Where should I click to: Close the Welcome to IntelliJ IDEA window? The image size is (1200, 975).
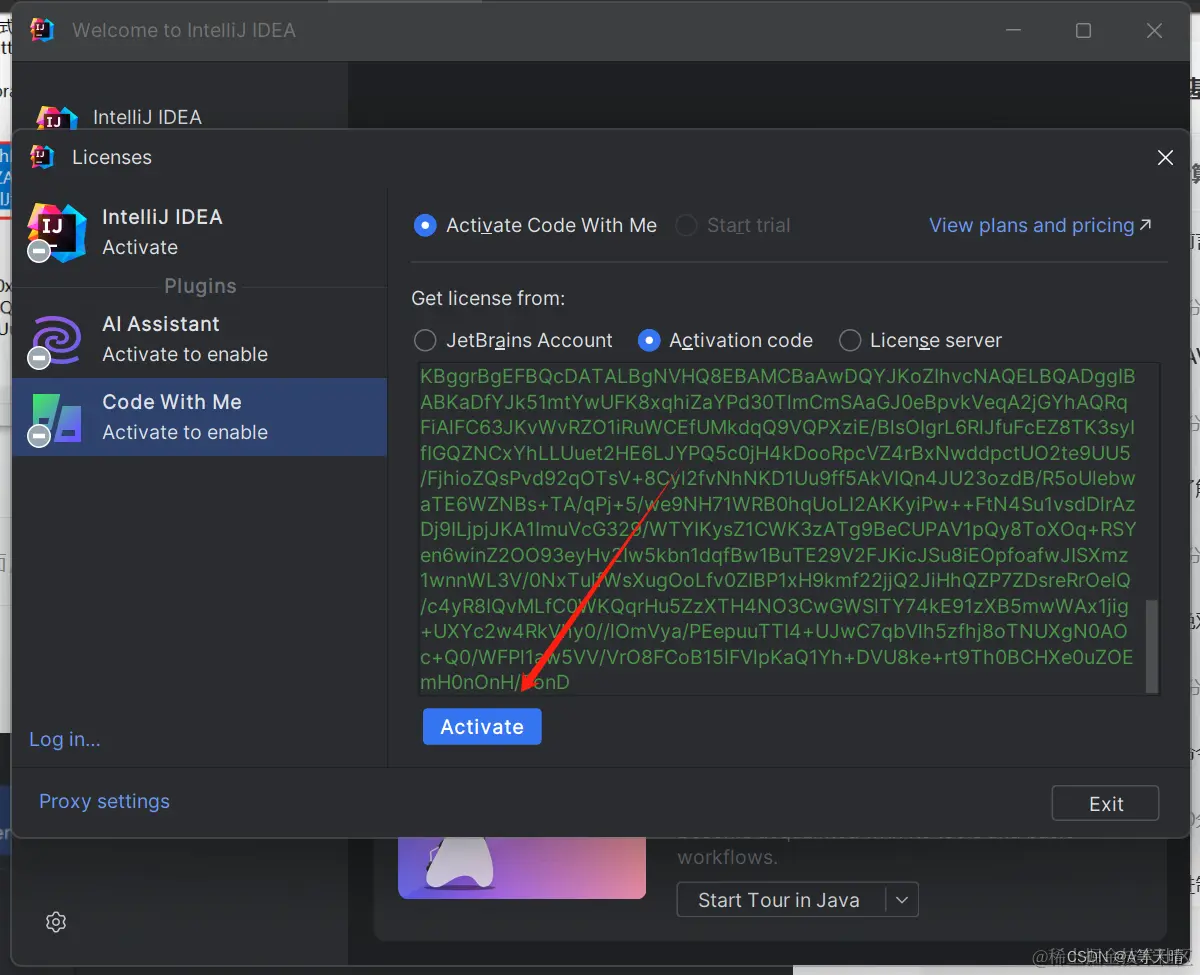click(x=1154, y=31)
